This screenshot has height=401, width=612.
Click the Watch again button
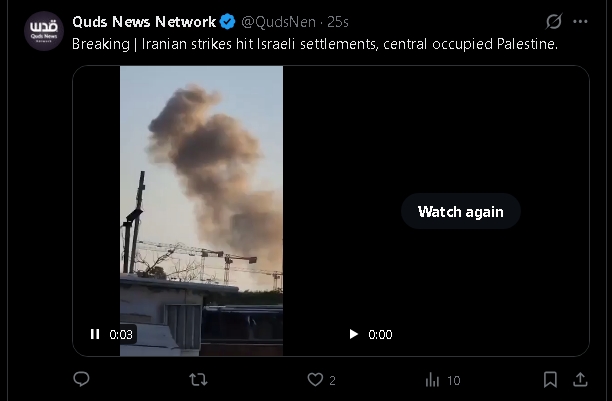[x=461, y=211]
